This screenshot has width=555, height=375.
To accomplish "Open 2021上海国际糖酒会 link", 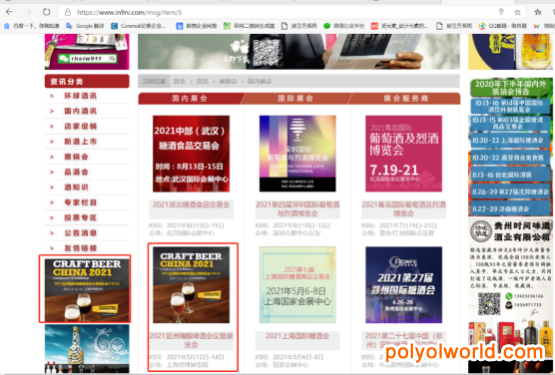I will (297, 336).
